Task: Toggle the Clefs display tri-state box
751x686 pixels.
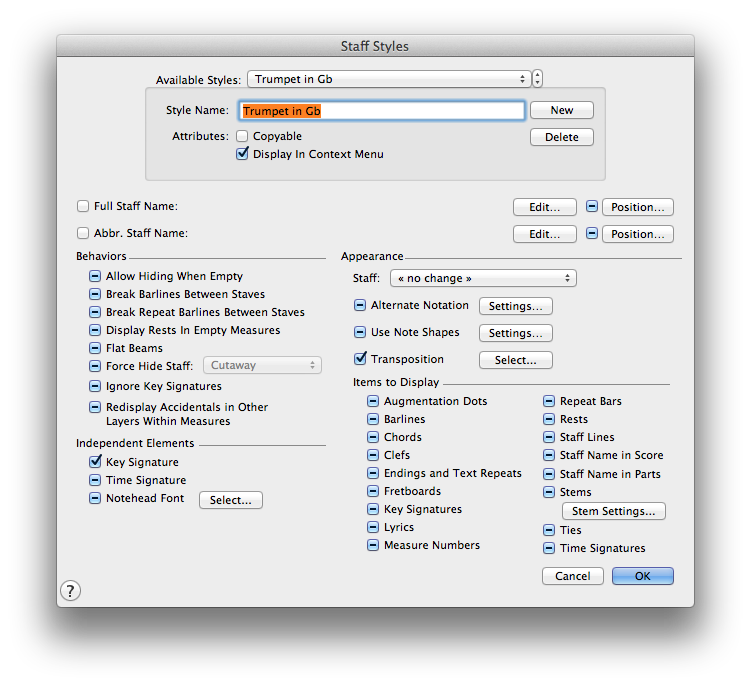Action: pos(373,455)
